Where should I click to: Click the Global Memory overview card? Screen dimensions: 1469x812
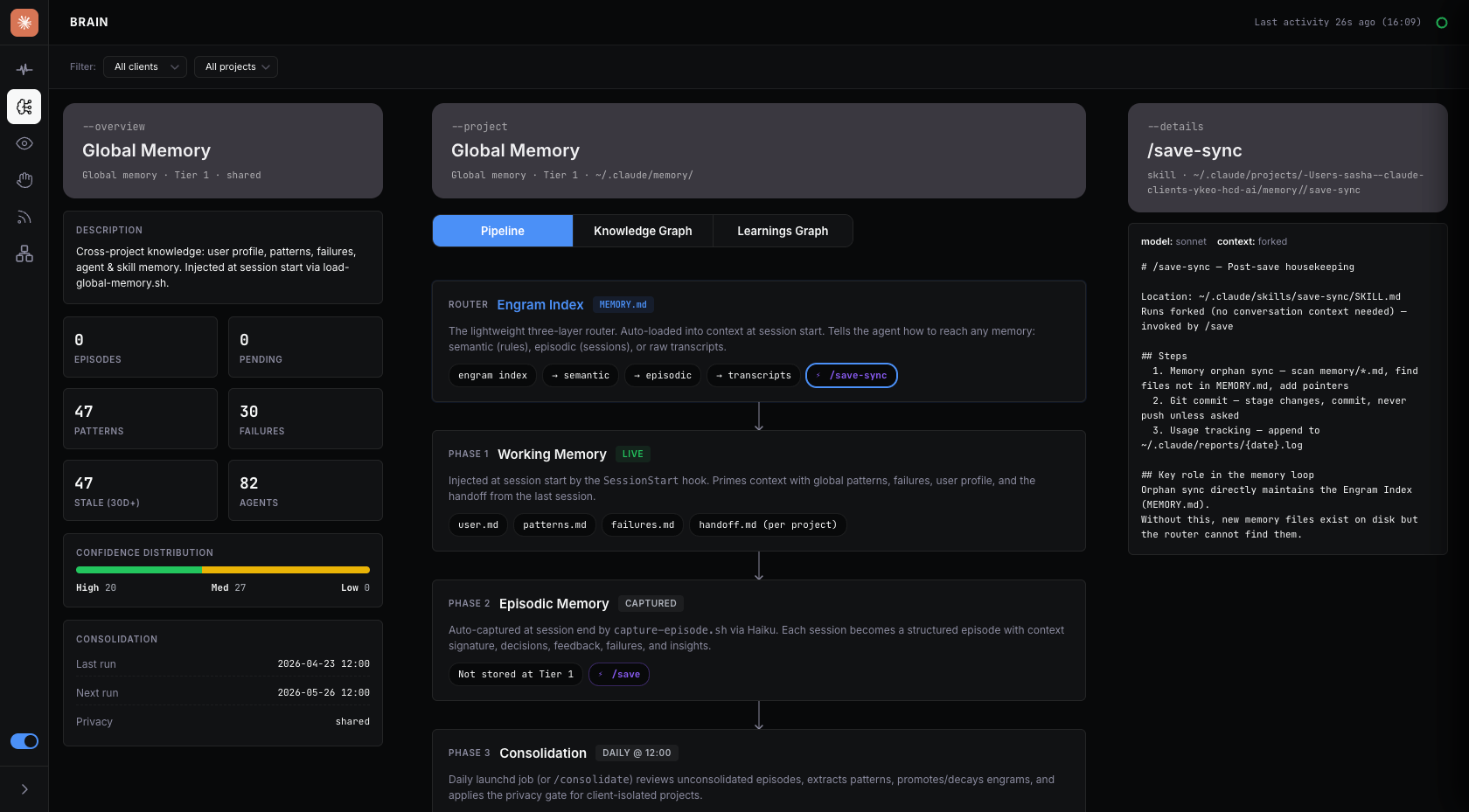click(x=223, y=150)
